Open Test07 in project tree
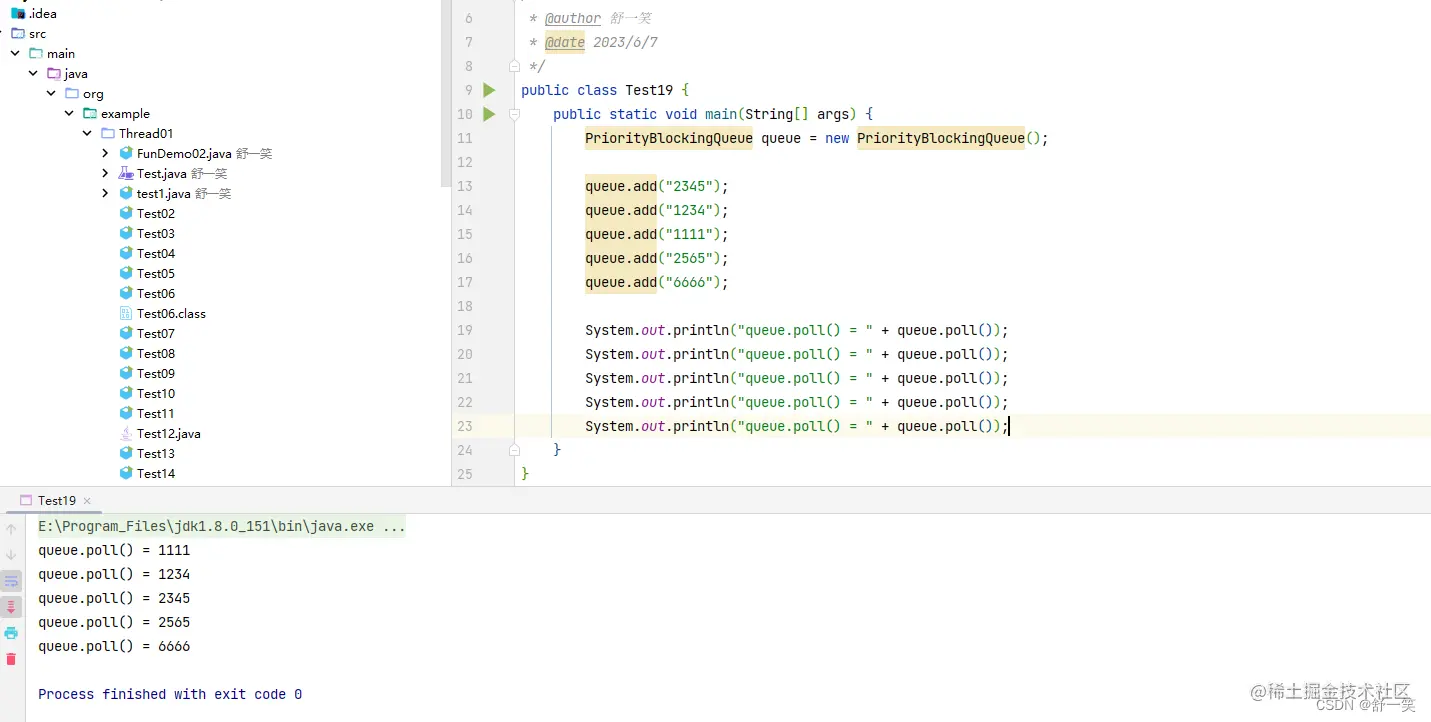 coord(156,333)
